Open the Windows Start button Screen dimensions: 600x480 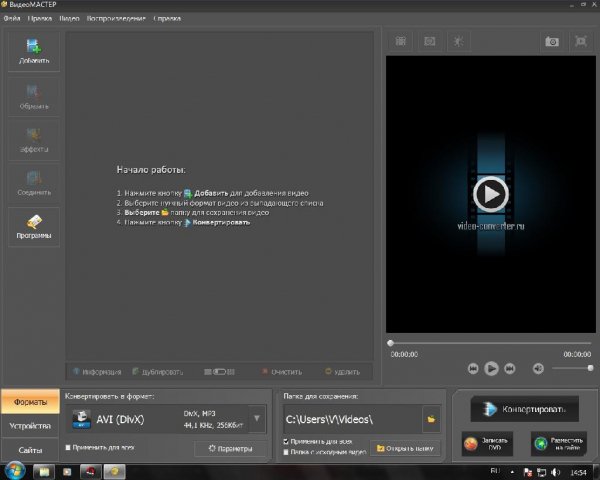pyautogui.click(x=15, y=471)
